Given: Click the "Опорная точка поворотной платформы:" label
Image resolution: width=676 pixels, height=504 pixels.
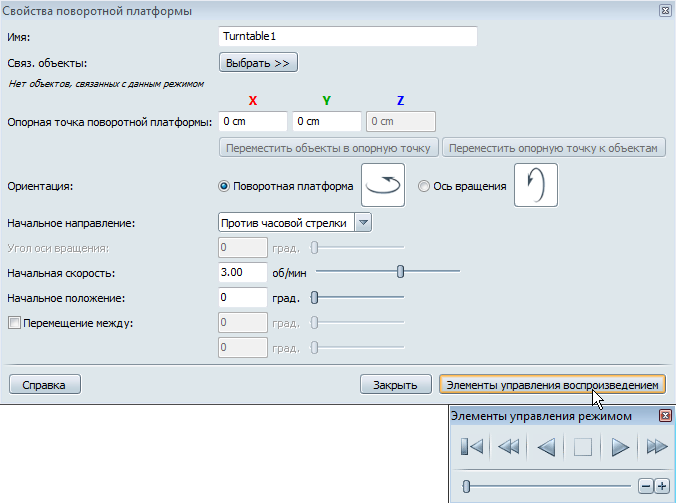Looking at the screenshot, I should (110, 122).
